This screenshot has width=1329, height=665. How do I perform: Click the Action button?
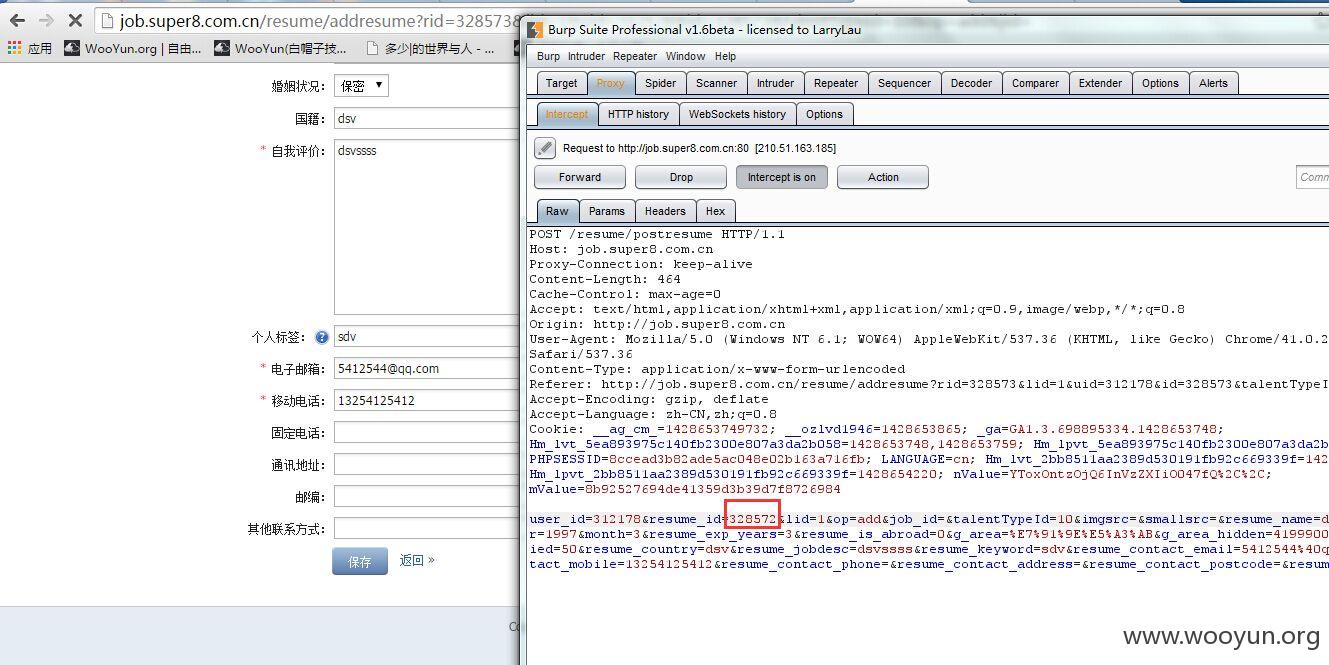coord(883,177)
